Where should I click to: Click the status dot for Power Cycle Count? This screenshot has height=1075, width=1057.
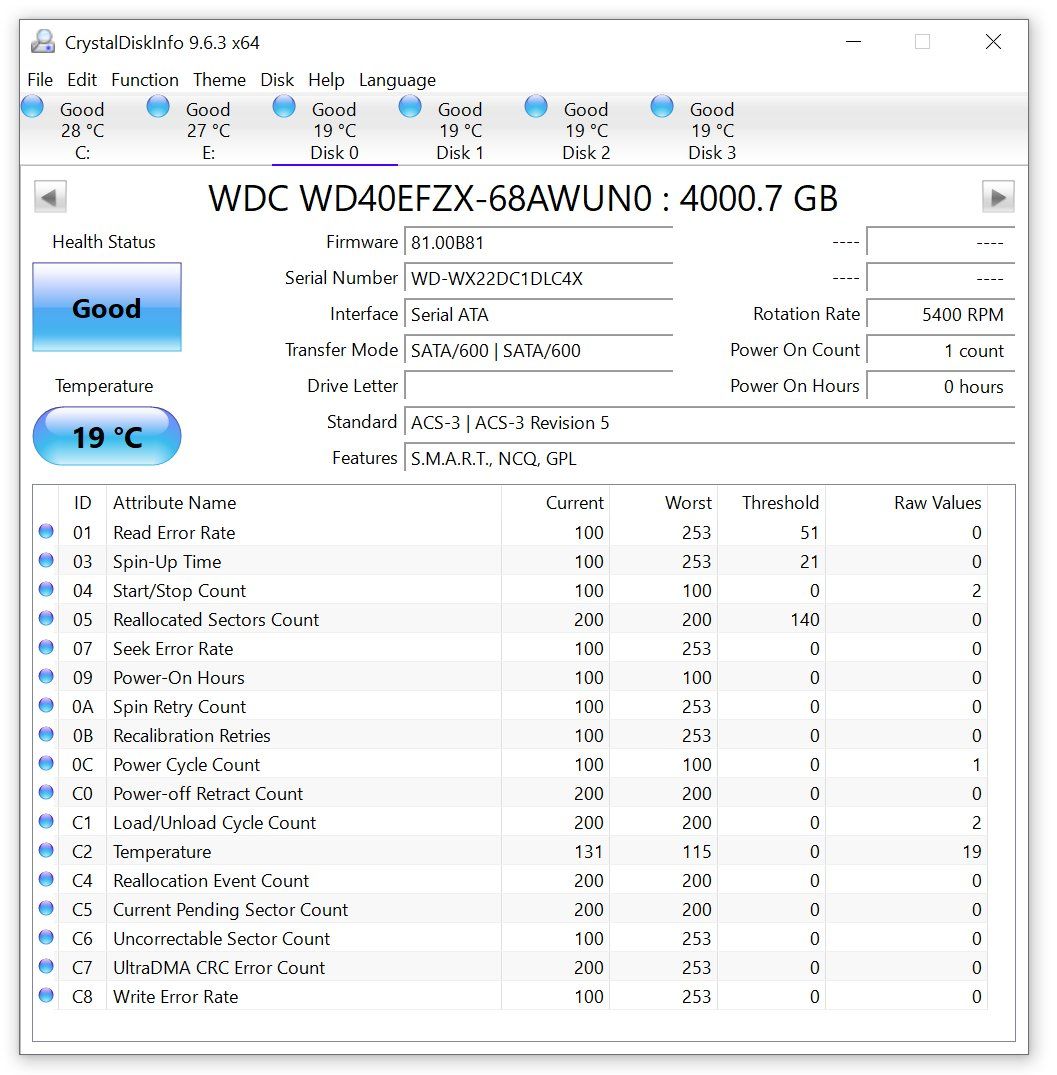pos(46,763)
